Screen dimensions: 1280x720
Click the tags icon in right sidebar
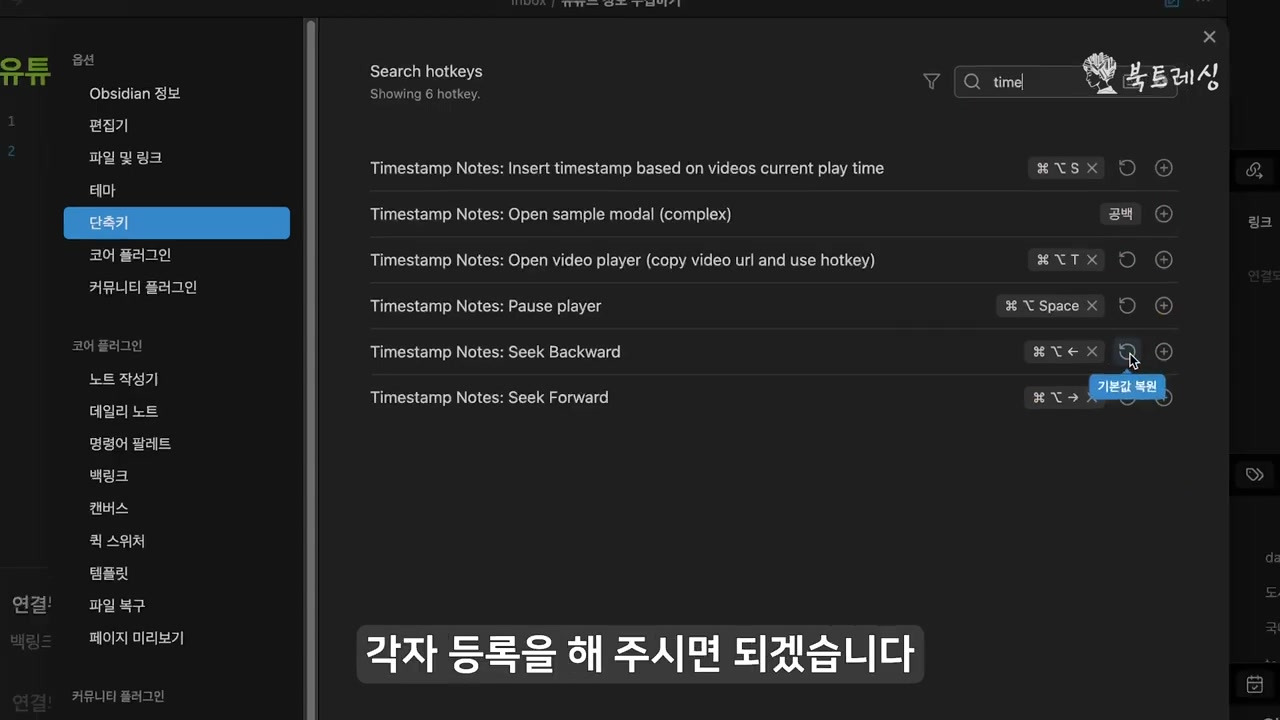coord(1254,474)
